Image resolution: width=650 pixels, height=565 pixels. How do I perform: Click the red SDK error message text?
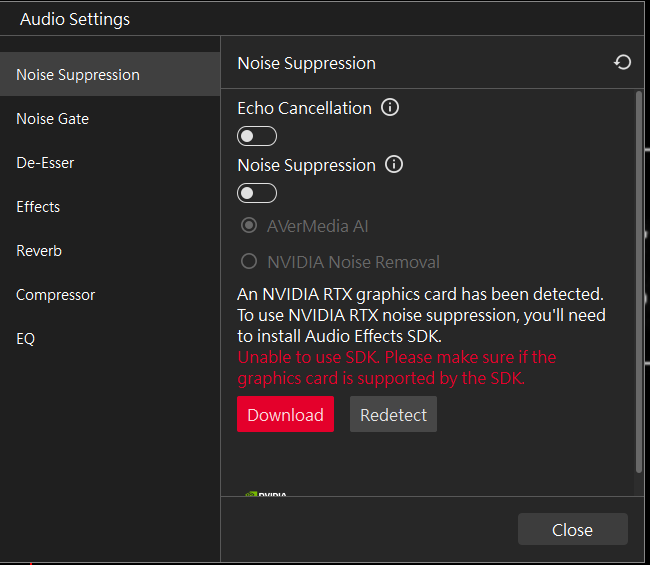396,368
